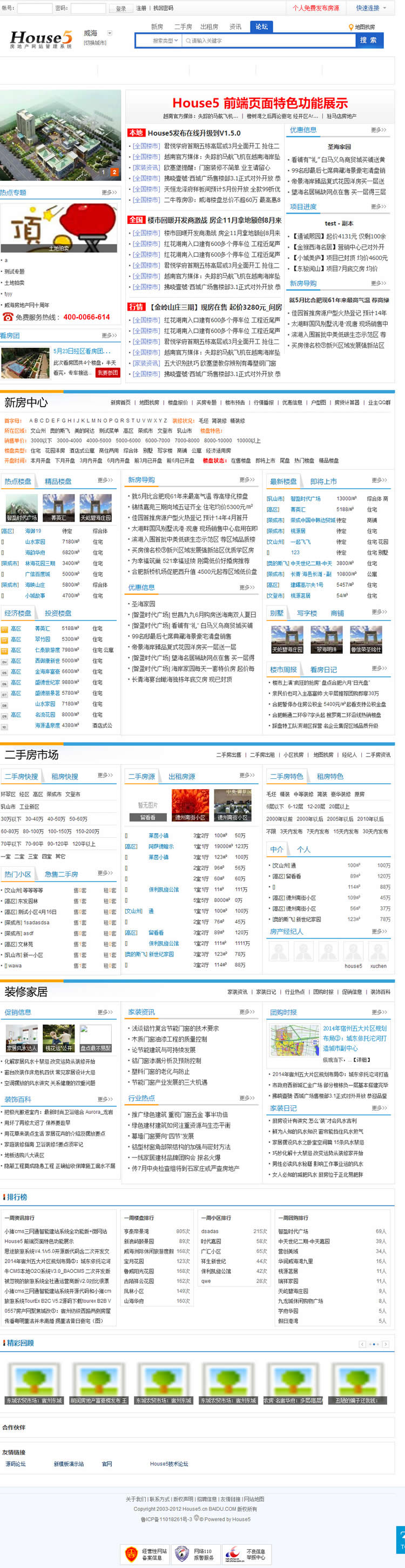Open the 地图找房 map pin link
This screenshot has height=1568, width=405.
pyautogui.click(x=362, y=27)
